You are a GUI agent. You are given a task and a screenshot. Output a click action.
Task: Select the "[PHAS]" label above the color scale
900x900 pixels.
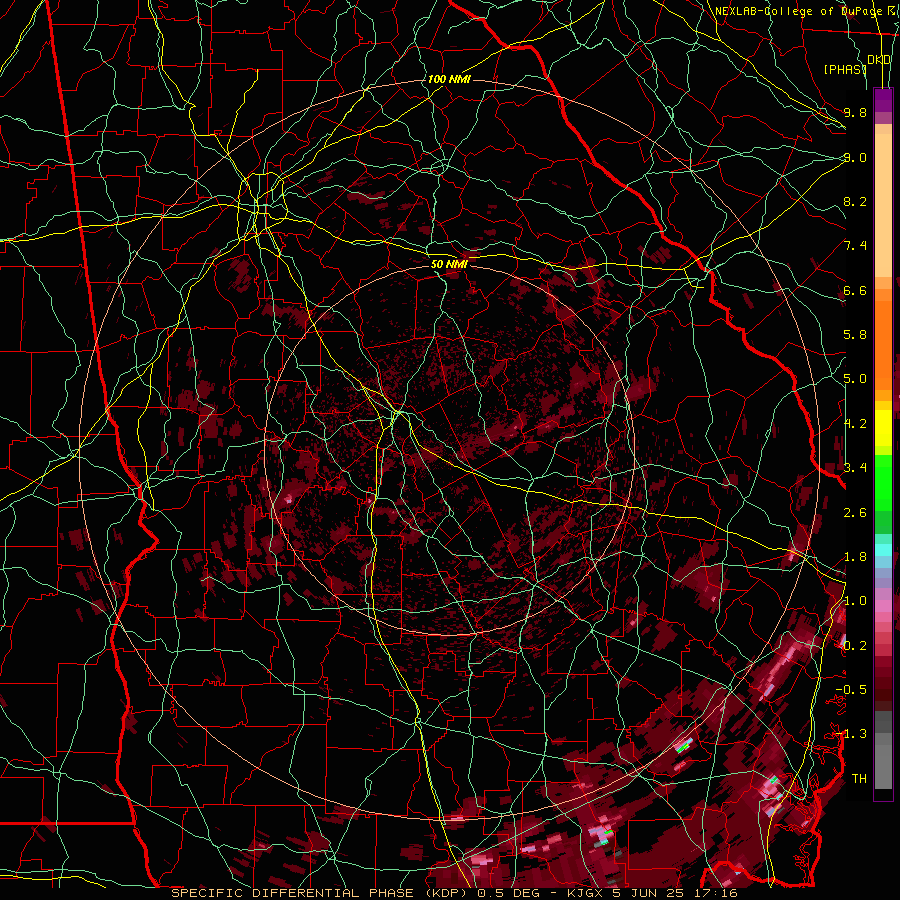click(845, 69)
